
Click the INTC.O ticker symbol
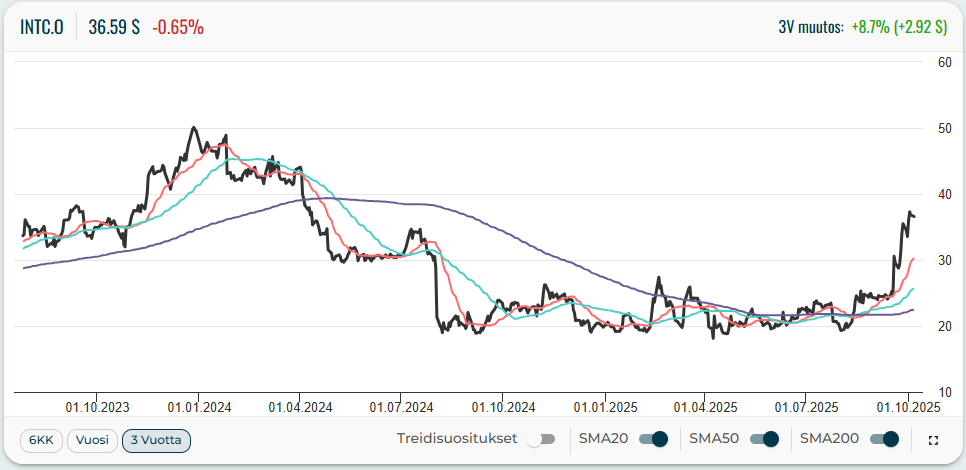coord(42,27)
